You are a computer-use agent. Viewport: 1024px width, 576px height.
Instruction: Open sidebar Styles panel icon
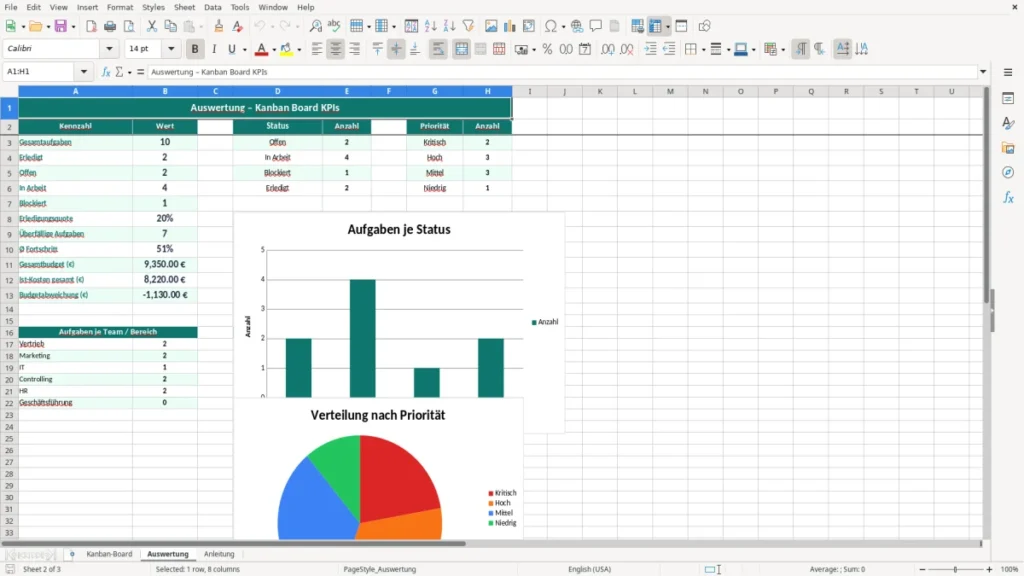click(1008, 123)
